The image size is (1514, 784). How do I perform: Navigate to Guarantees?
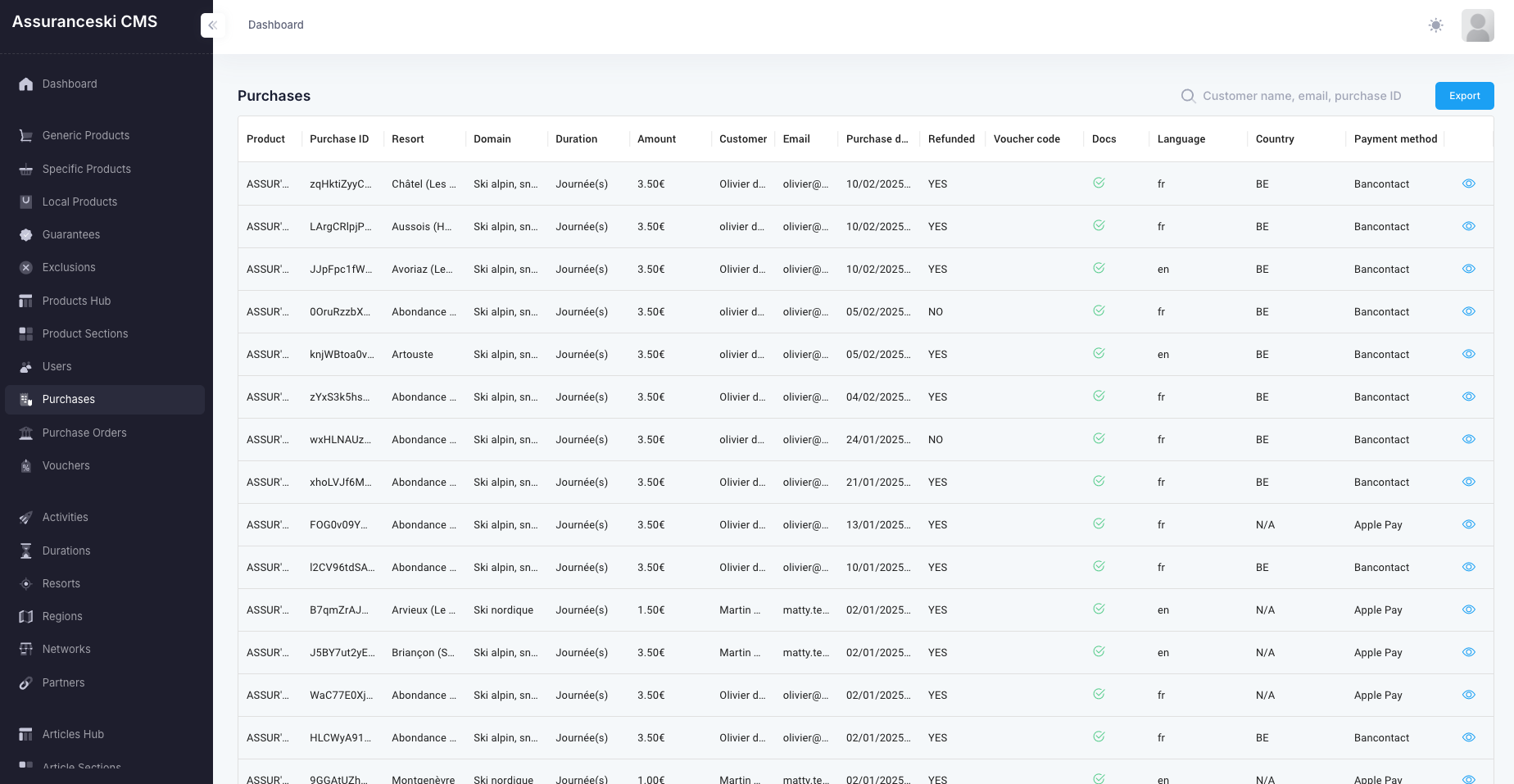click(x=105, y=234)
